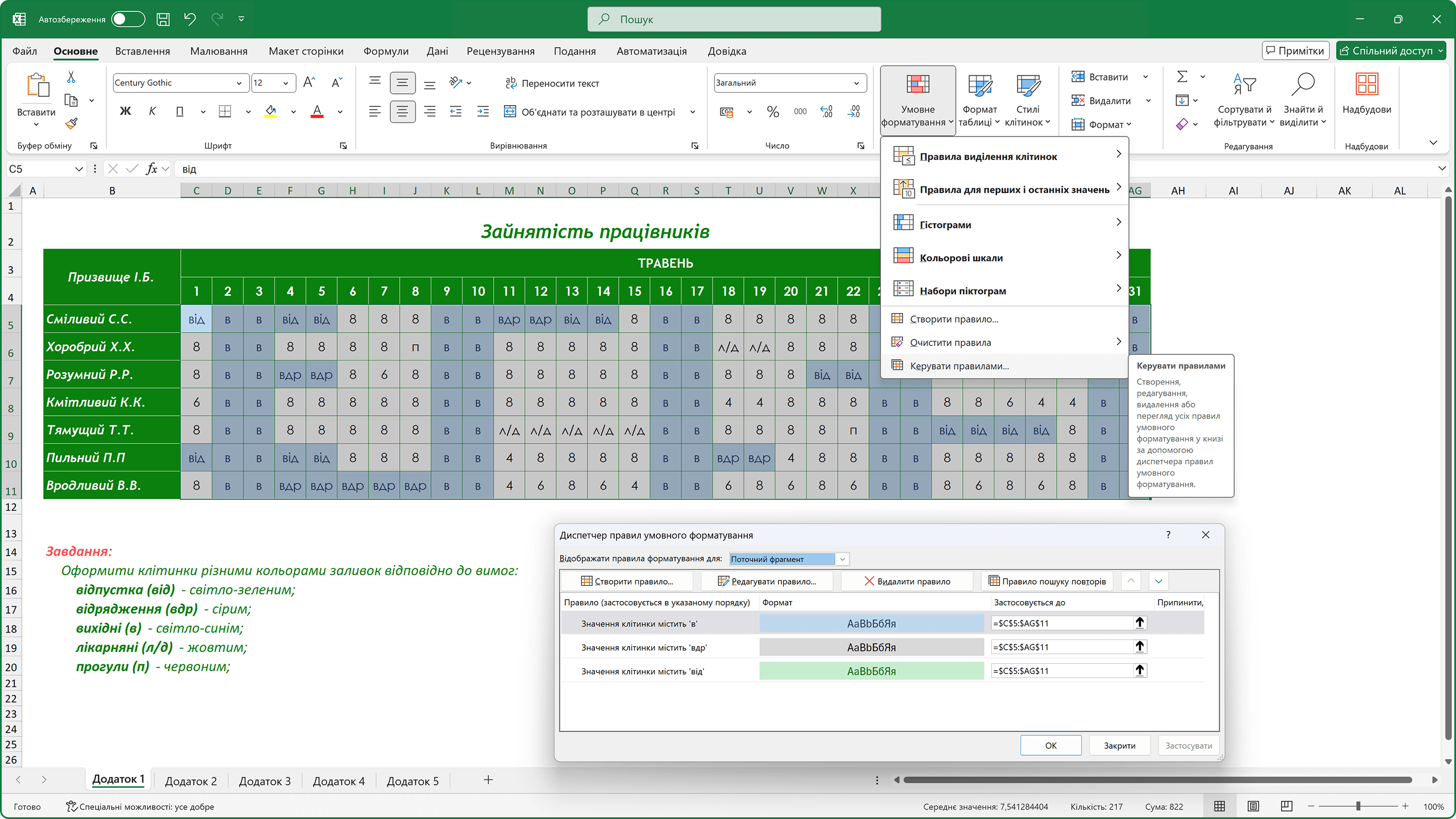
Task: Expand 'Поточний фрагмент' rules scope dropdown
Action: pyautogui.click(x=842, y=559)
